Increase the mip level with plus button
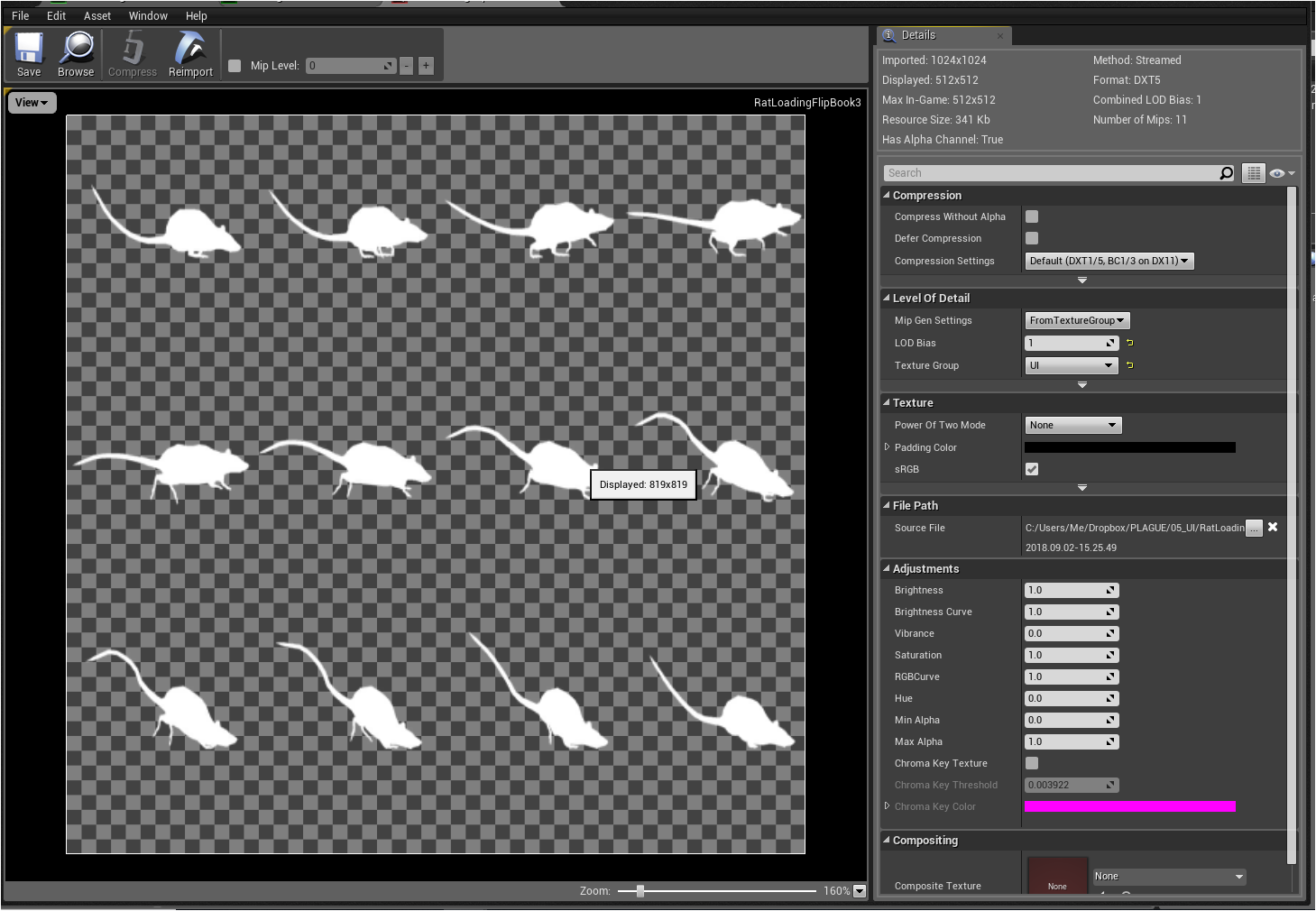The height and width of the screenshot is (911, 1316). point(426,66)
